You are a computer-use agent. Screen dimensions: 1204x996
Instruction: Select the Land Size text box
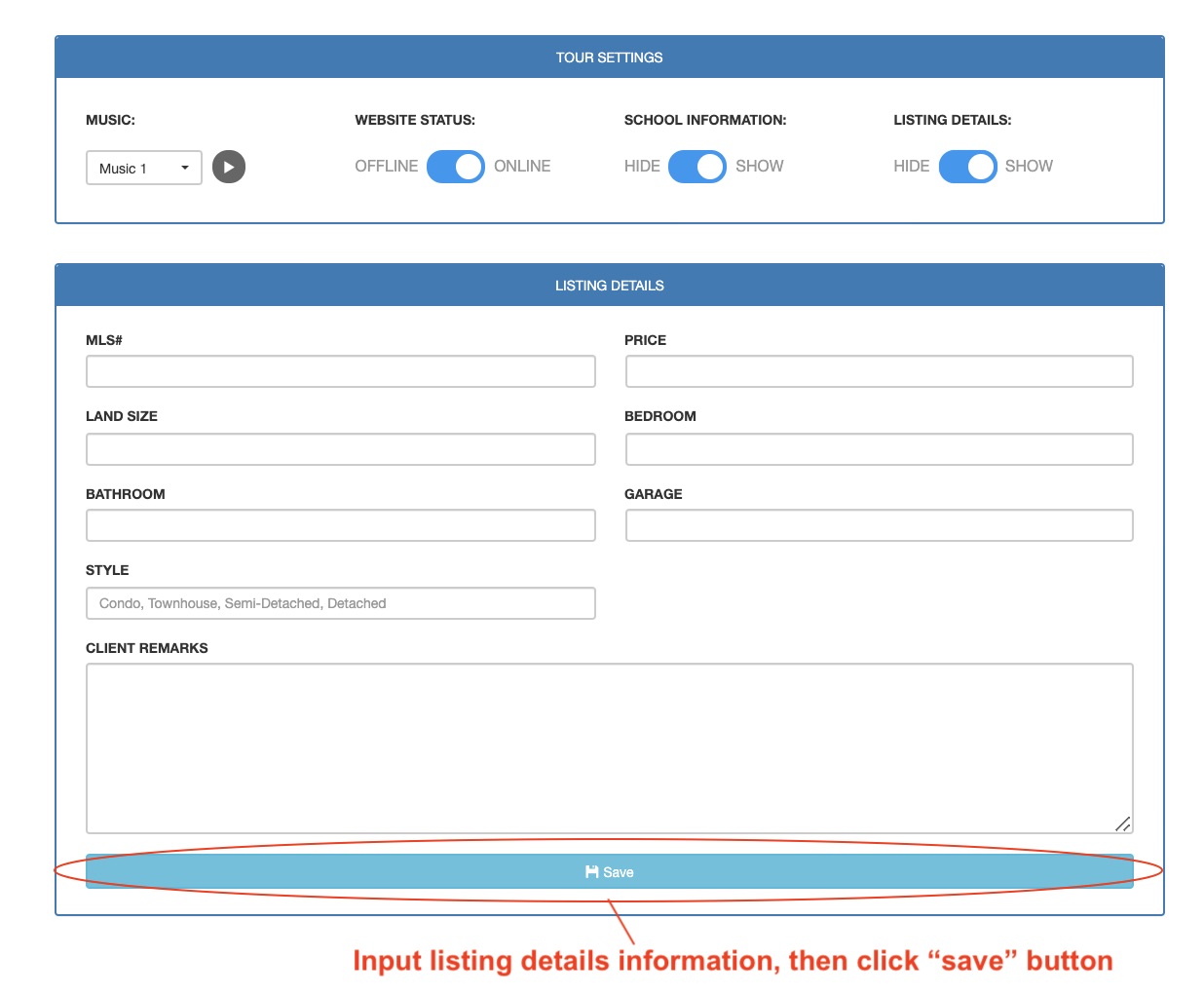pyautogui.click(x=340, y=449)
